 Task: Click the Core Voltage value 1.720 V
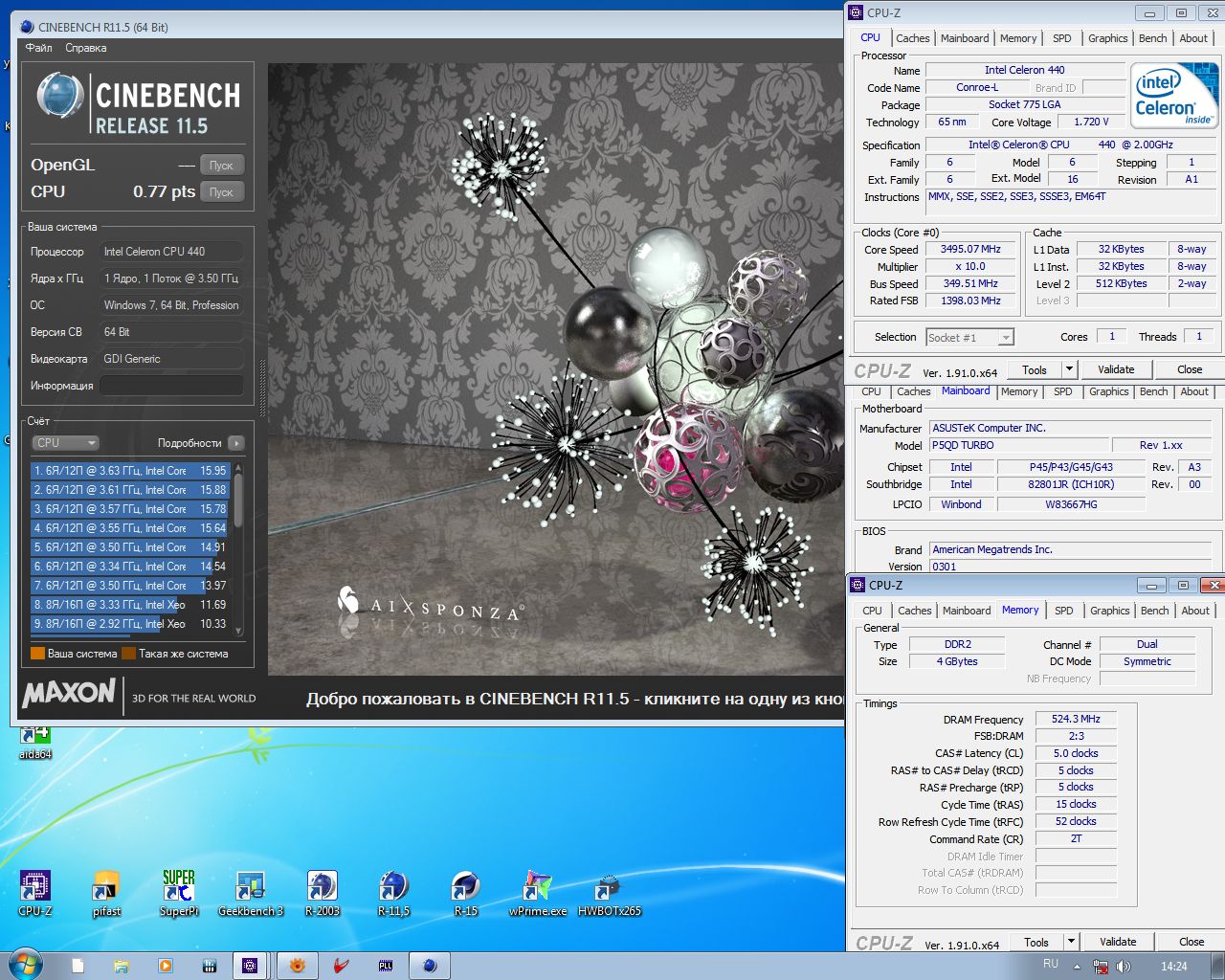click(x=1091, y=122)
